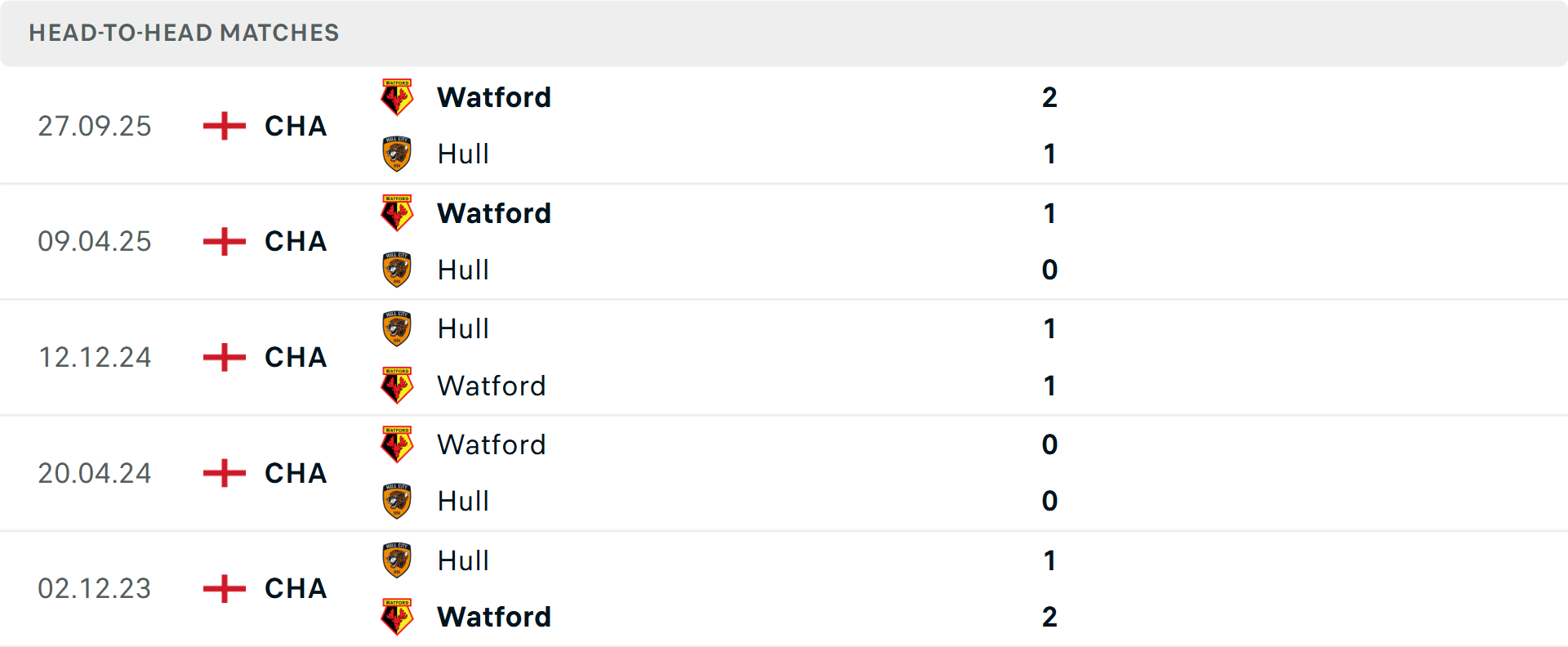Click England flag beside 20.04.24 date
The height and width of the screenshot is (647, 1568).
tap(225, 473)
